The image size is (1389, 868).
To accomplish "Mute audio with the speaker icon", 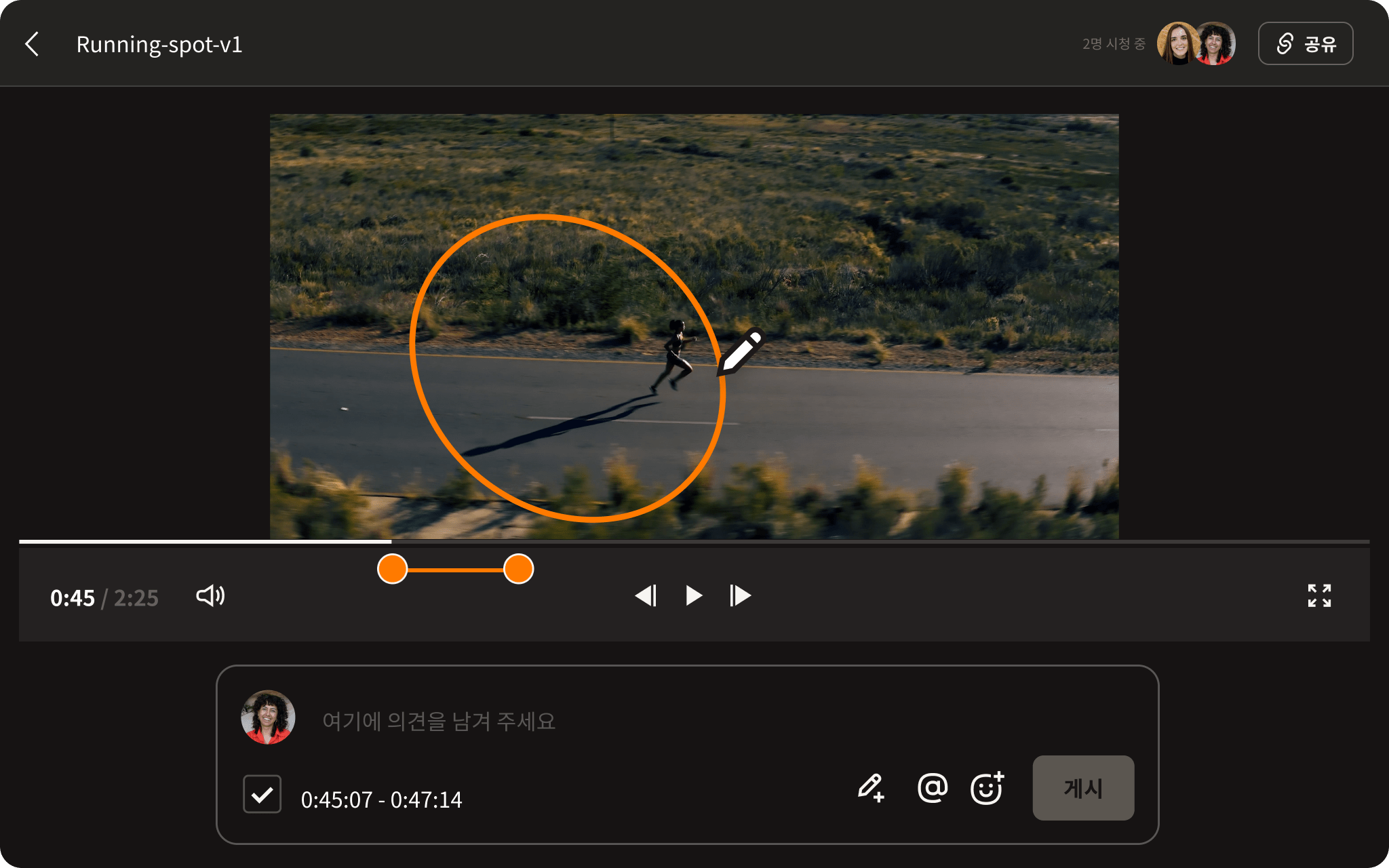I will click(x=210, y=596).
